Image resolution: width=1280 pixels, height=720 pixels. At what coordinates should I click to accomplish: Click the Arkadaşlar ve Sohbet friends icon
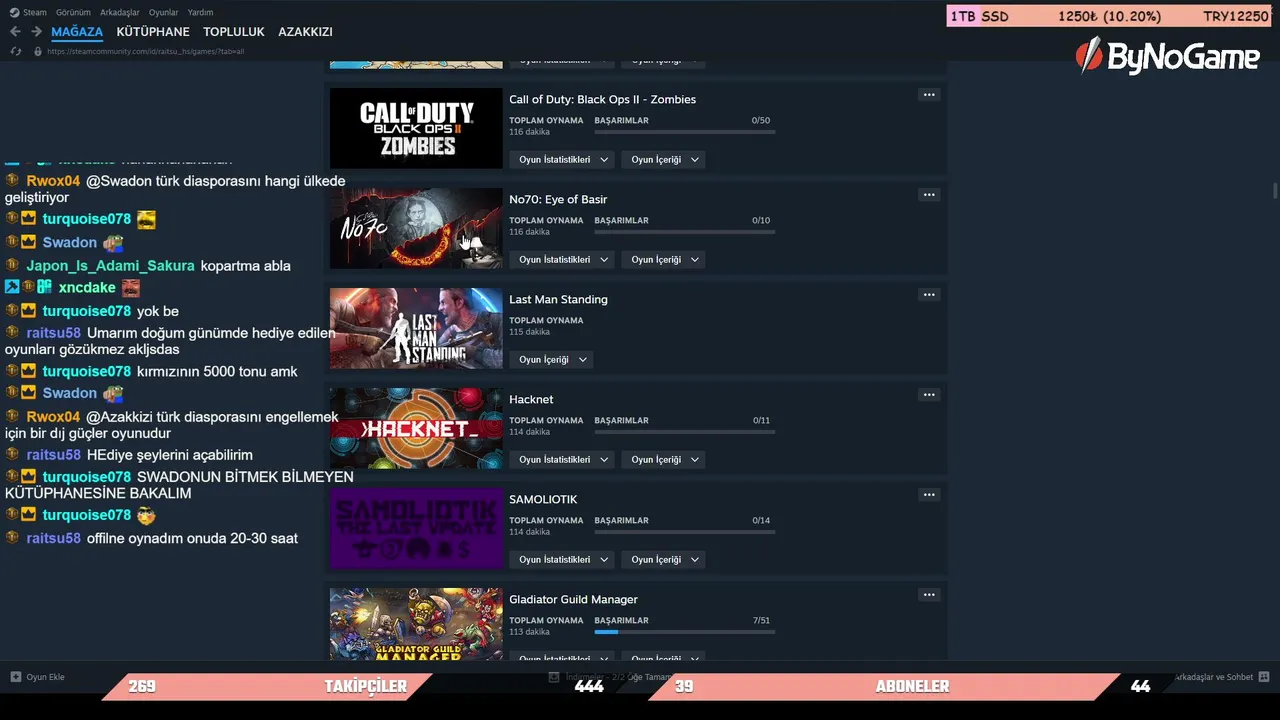point(1264,677)
